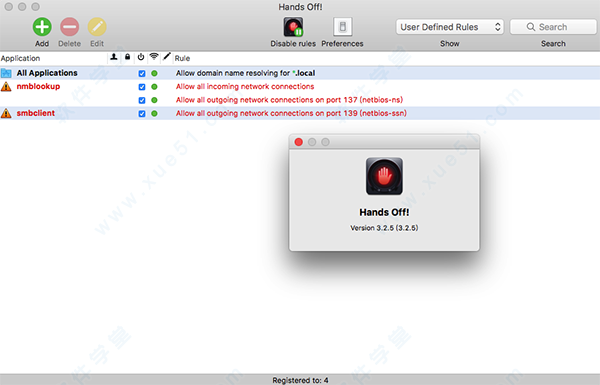Click the lock column header icon

[x=127, y=57]
